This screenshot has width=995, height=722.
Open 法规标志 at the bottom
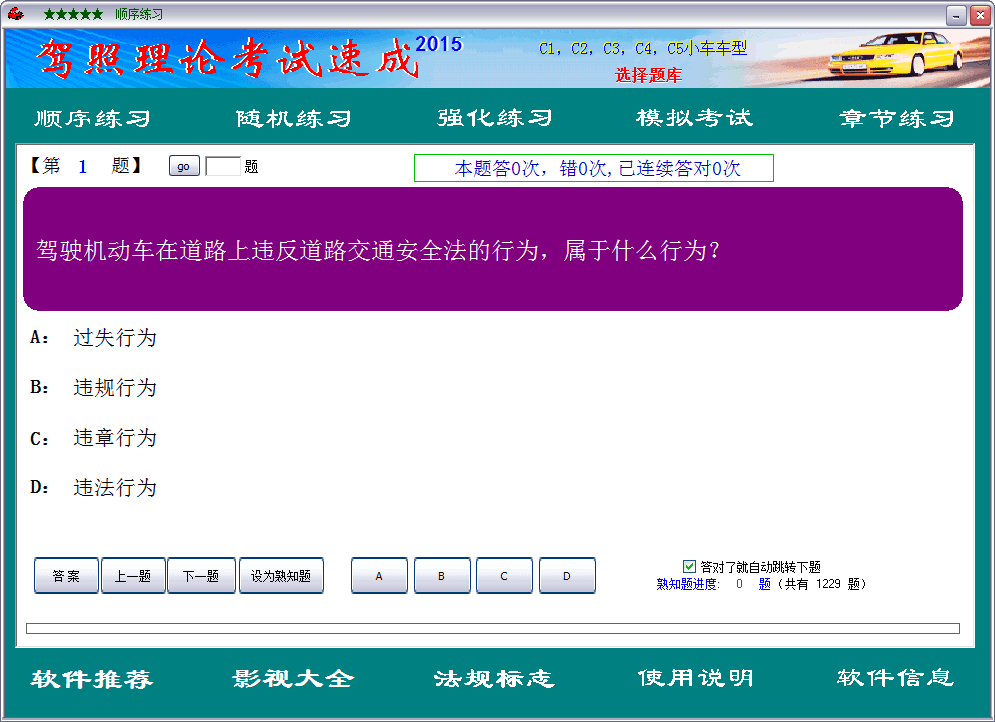pos(494,679)
